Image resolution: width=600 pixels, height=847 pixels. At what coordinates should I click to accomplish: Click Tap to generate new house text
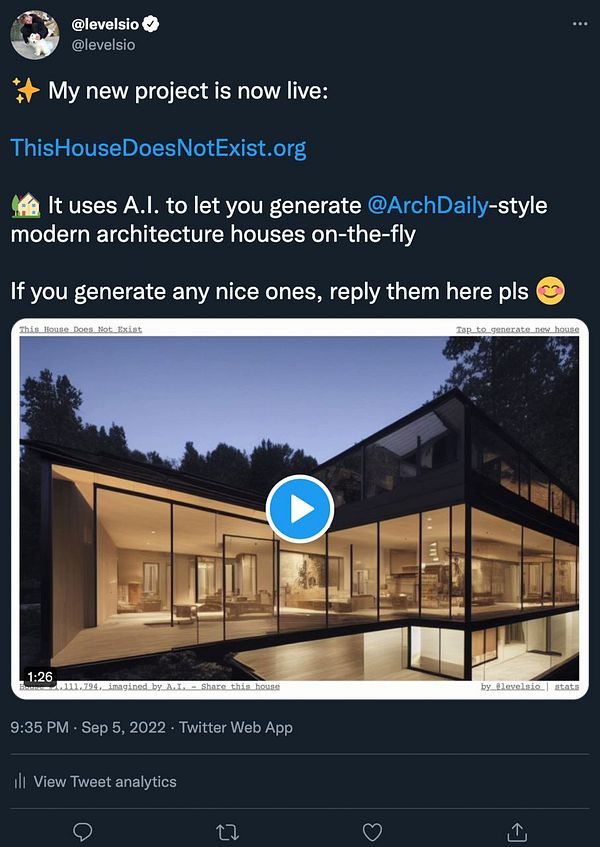(x=517, y=329)
